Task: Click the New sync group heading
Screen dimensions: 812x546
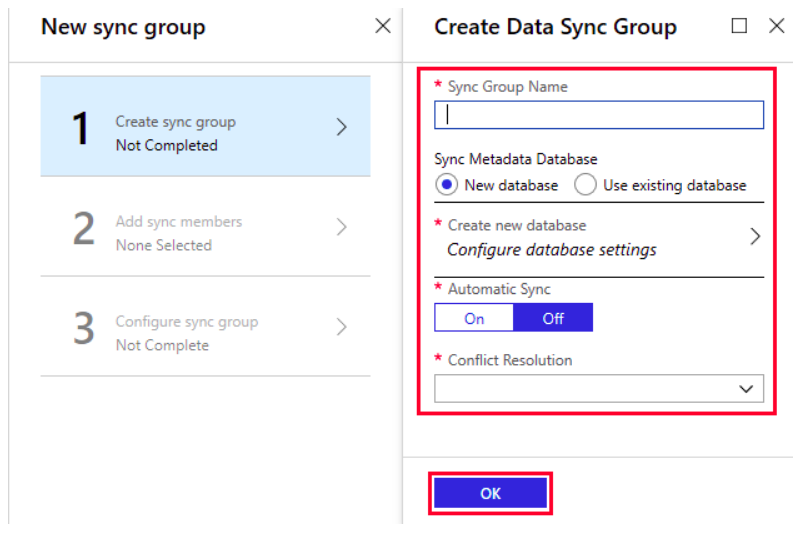Action: [123, 27]
